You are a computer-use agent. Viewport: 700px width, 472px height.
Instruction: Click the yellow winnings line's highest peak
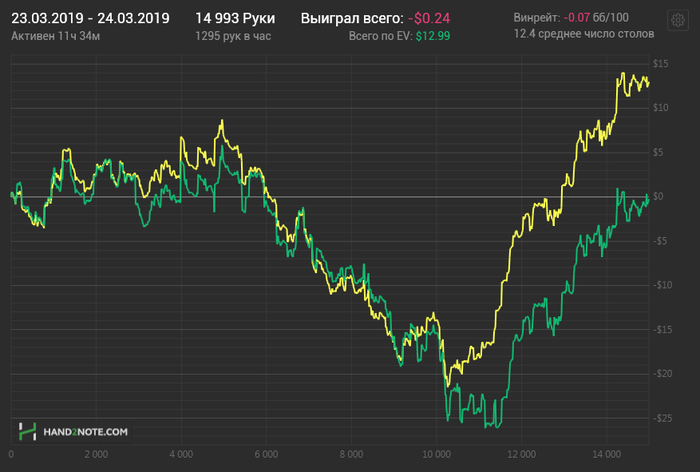(x=622, y=74)
